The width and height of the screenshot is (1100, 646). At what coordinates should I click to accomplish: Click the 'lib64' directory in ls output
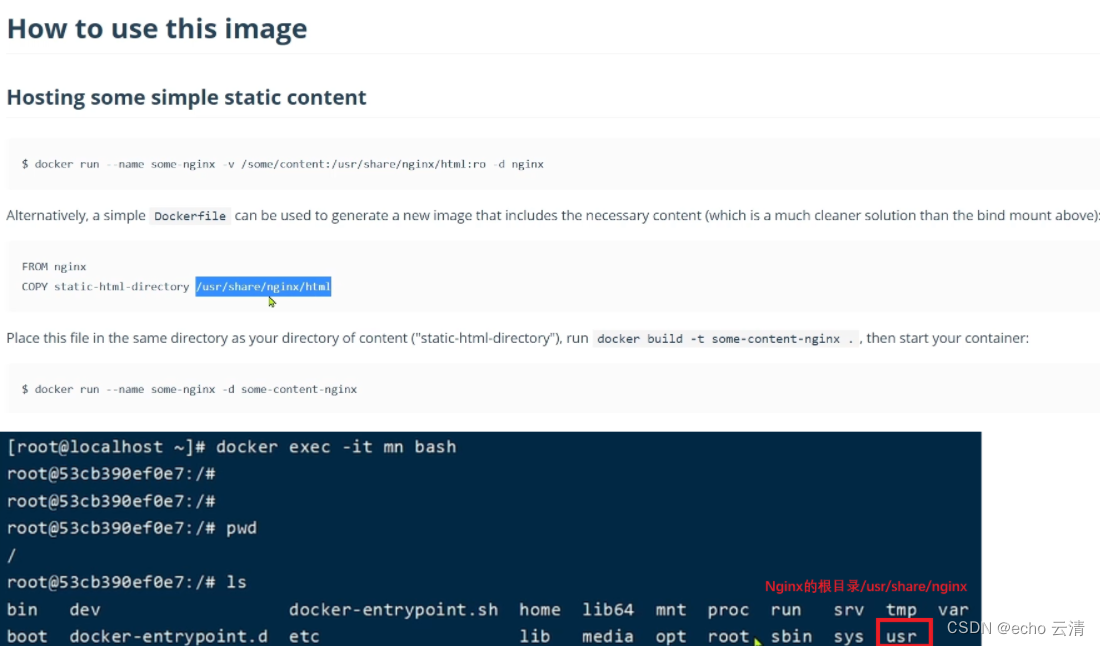click(608, 610)
